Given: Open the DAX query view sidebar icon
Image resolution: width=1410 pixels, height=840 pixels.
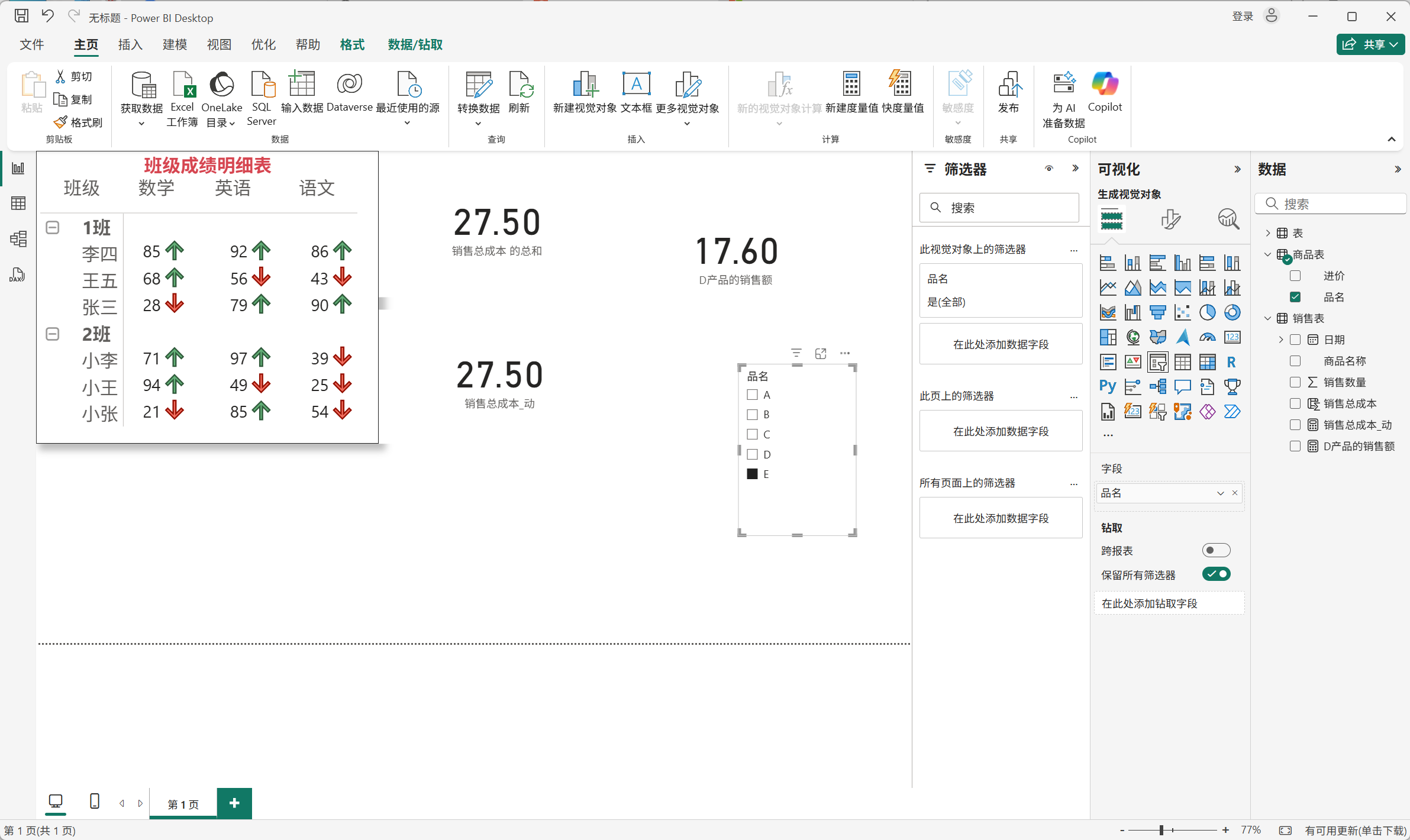Looking at the screenshot, I should (17, 274).
